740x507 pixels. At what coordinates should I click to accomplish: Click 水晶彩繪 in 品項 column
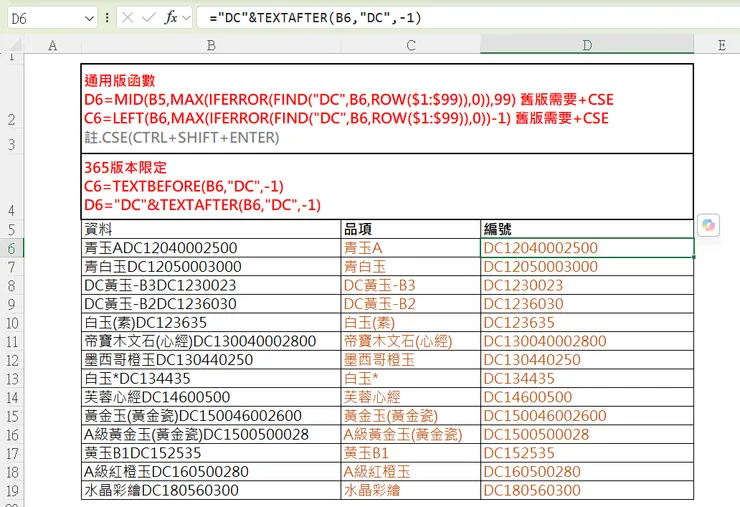tap(411, 490)
